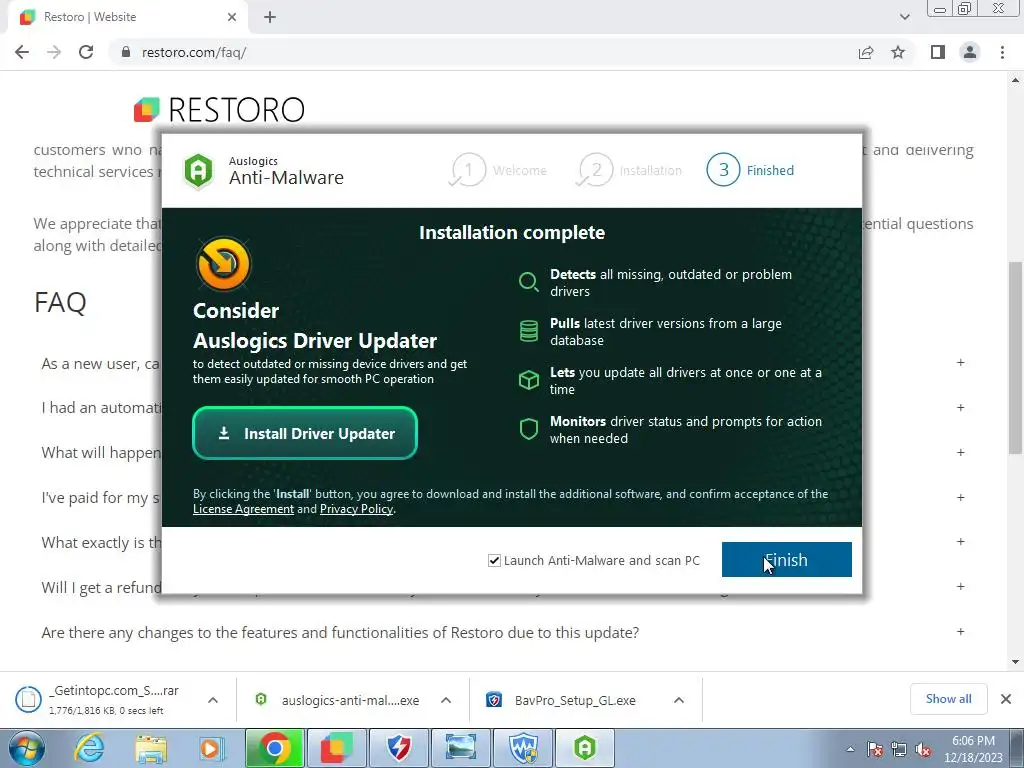Open the Restoro app in taskbar

(x=336, y=748)
